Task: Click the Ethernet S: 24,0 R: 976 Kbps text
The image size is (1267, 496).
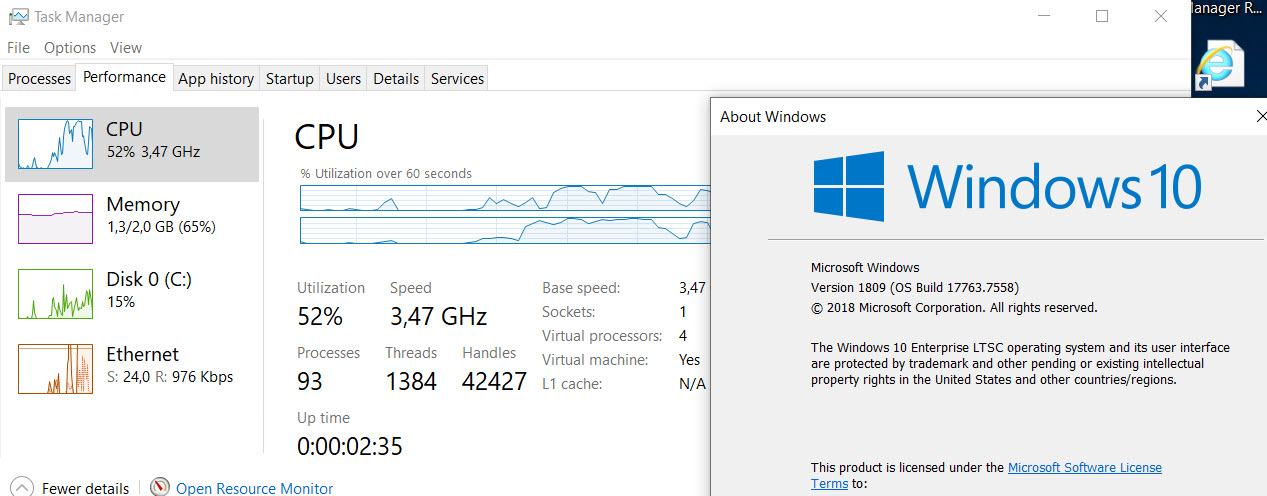Action: (170, 377)
